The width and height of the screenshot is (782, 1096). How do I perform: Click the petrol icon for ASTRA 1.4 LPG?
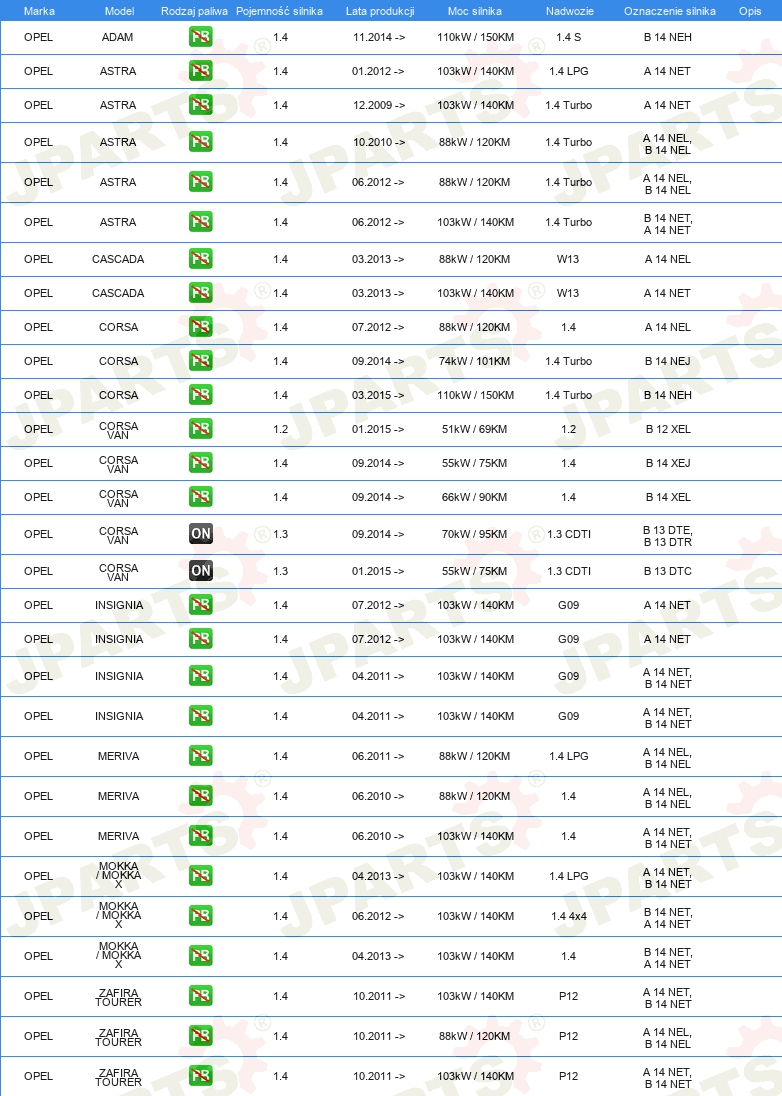[x=201, y=71]
